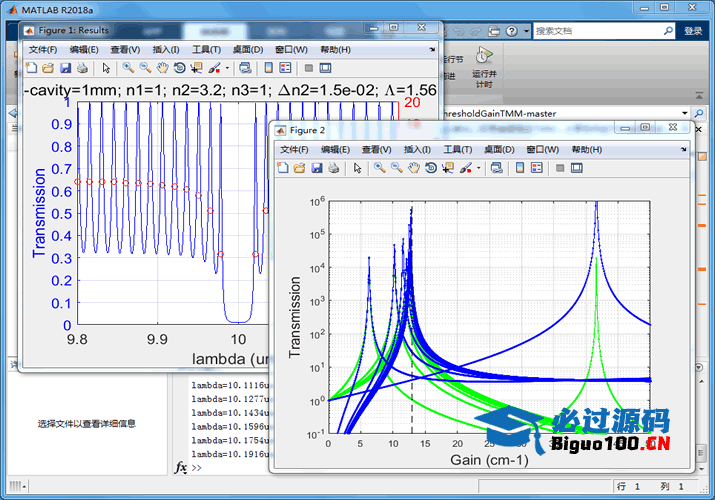Viewport: 715px width, 500px height.
Task: Select Brush data tool in Figure 1 toolbar
Action: point(214,68)
